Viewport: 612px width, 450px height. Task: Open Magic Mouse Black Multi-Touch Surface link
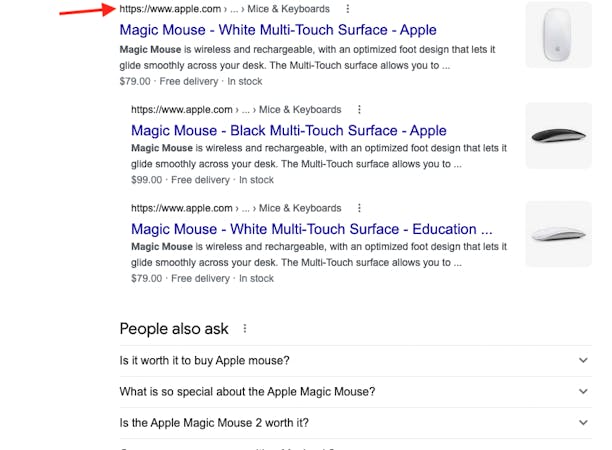[x=289, y=130]
